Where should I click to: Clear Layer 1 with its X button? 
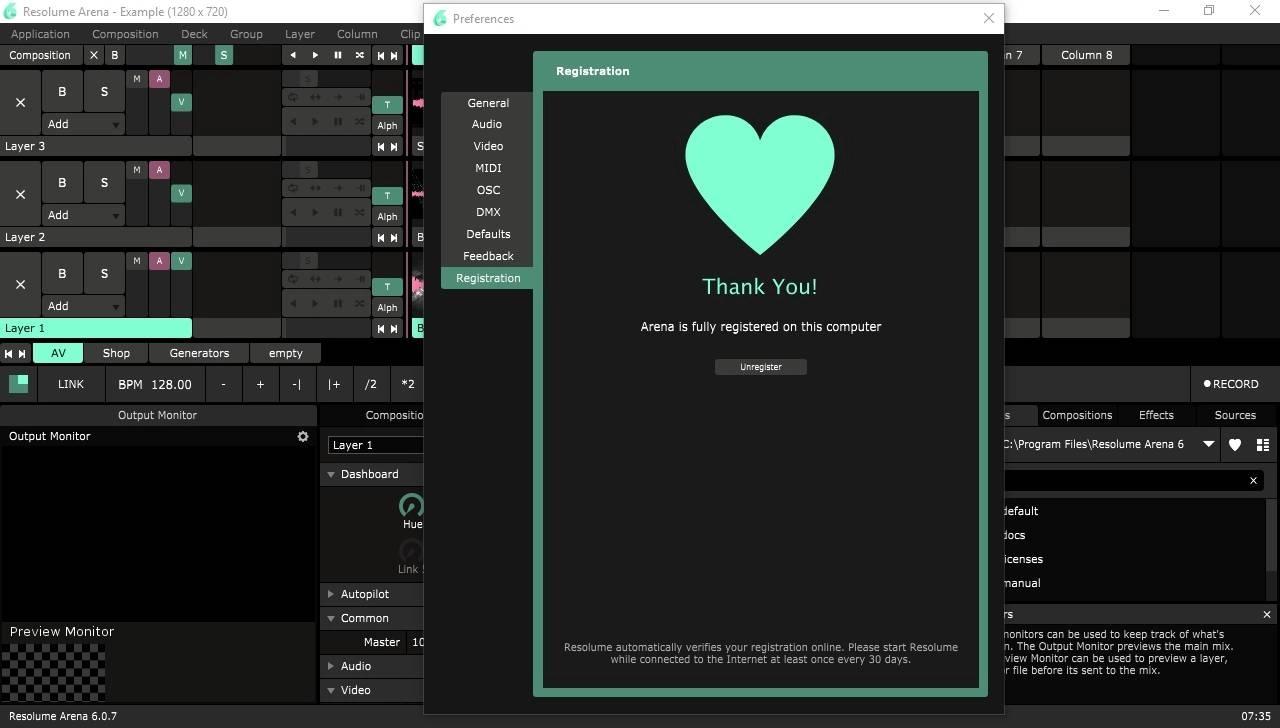pyautogui.click(x=20, y=285)
